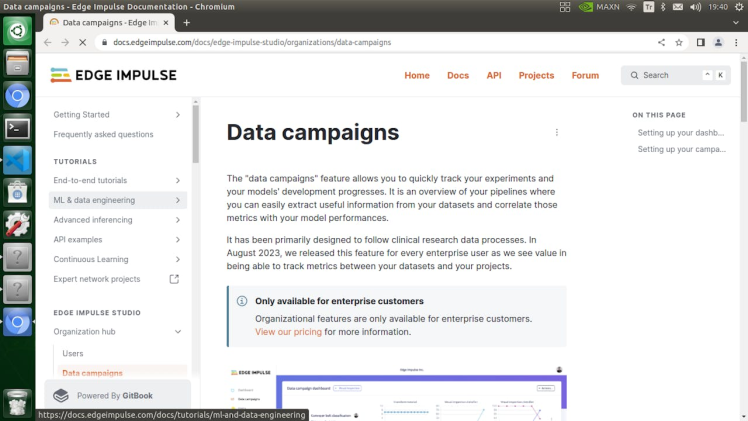
Task: Stop loading the page
Action: pos(82,43)
